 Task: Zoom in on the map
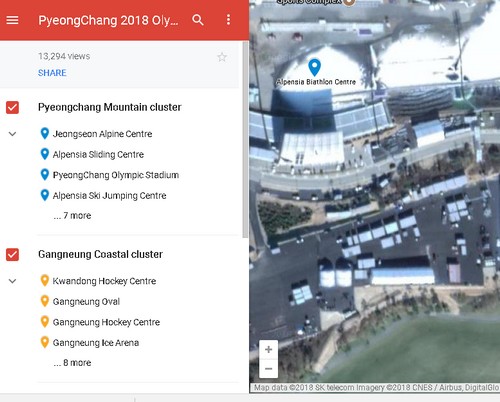[x=268, y=350]
